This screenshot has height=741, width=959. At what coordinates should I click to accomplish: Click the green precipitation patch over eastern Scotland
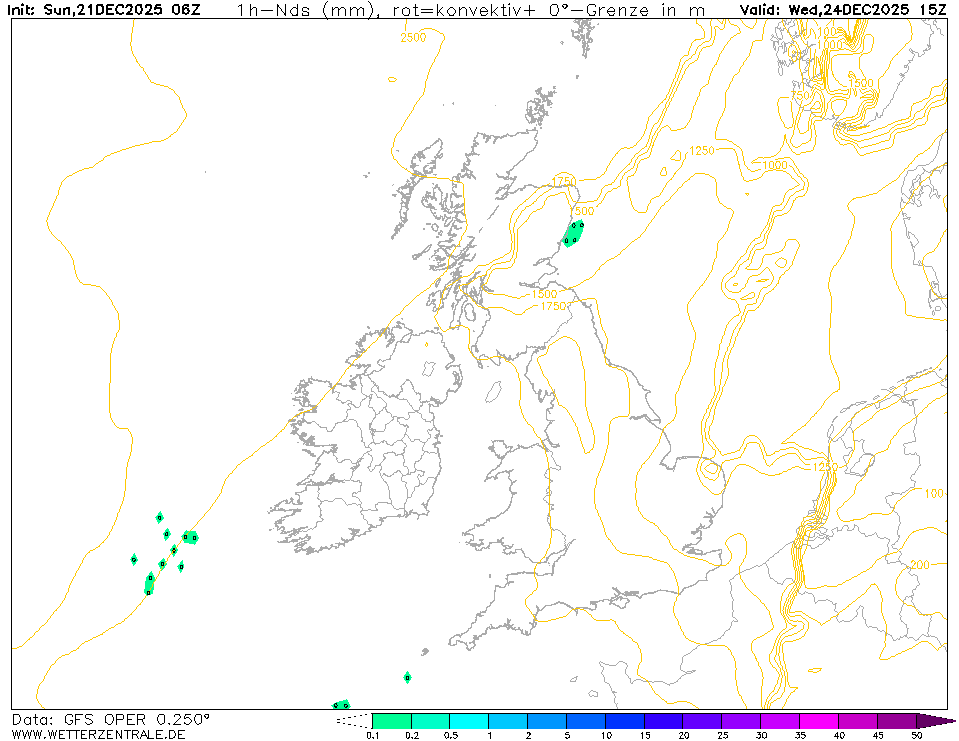pos(574,233)
